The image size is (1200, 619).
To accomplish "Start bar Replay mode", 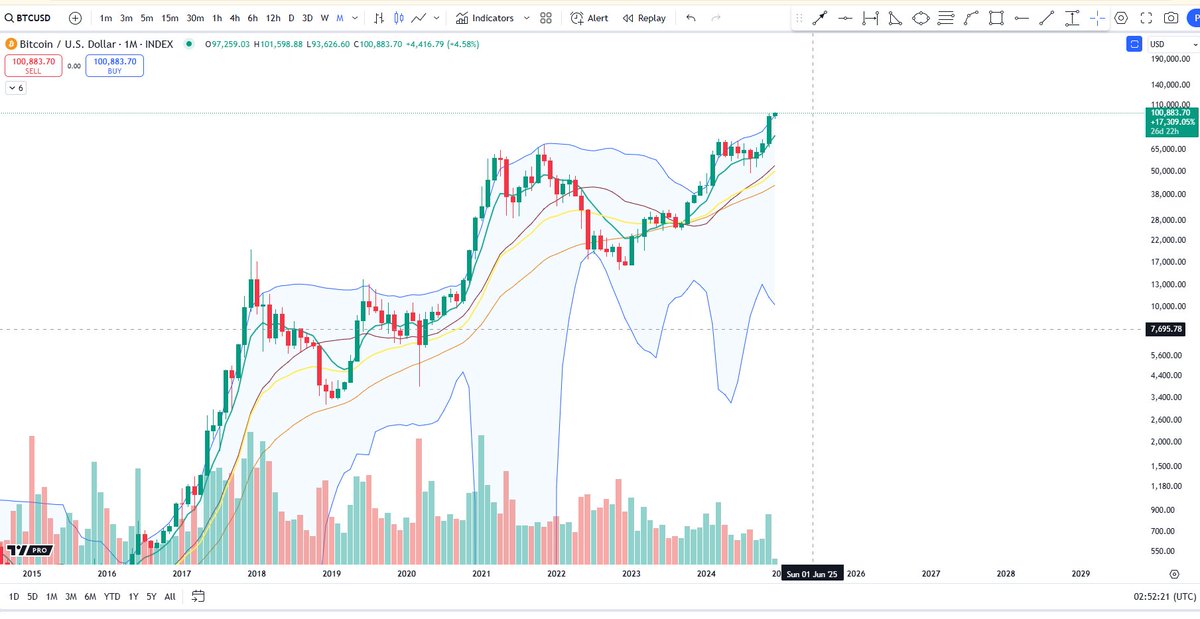I will [643, 18].
